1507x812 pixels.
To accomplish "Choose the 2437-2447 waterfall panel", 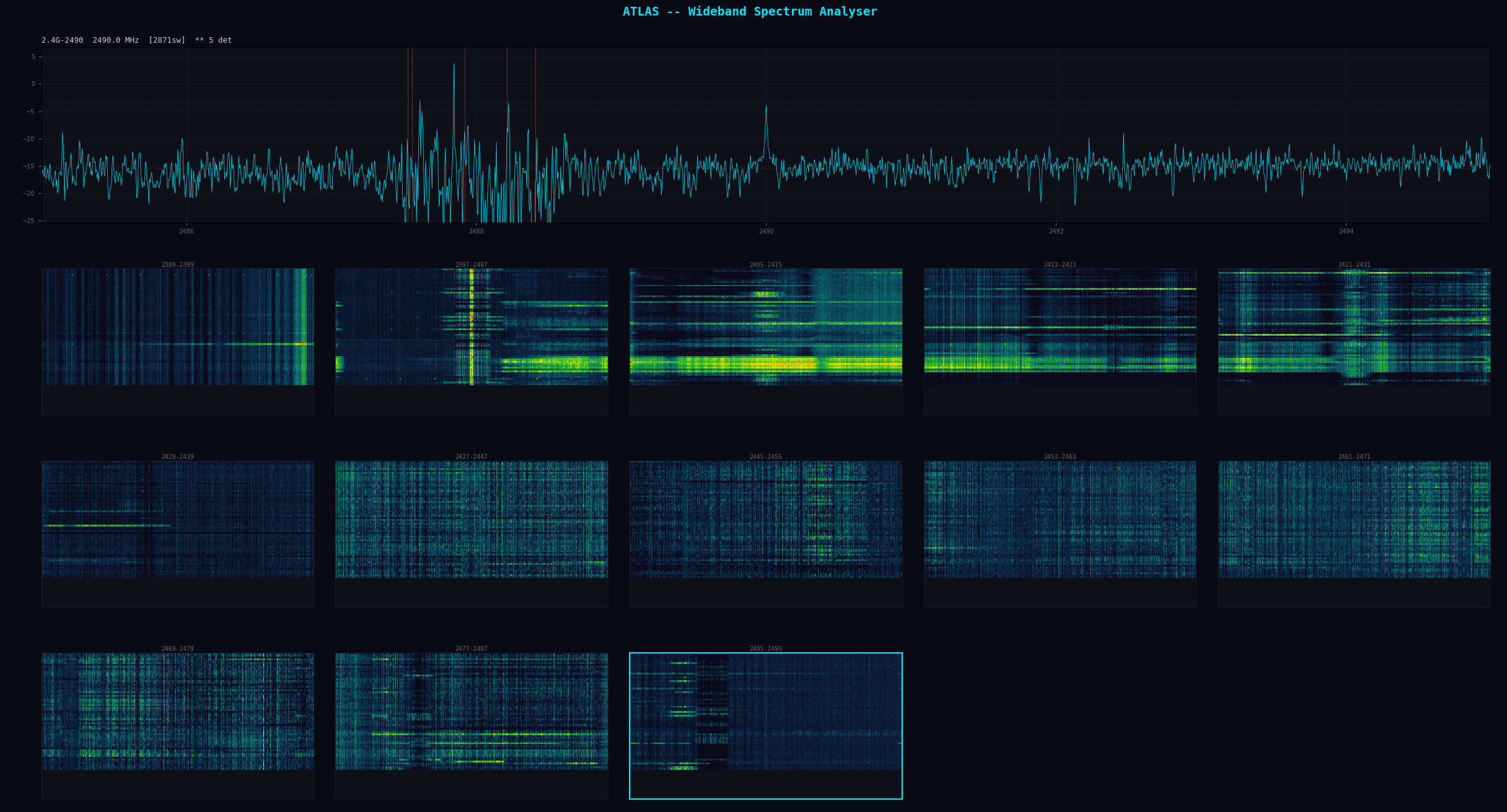I will pyautogui.click(x=472, y=533).
